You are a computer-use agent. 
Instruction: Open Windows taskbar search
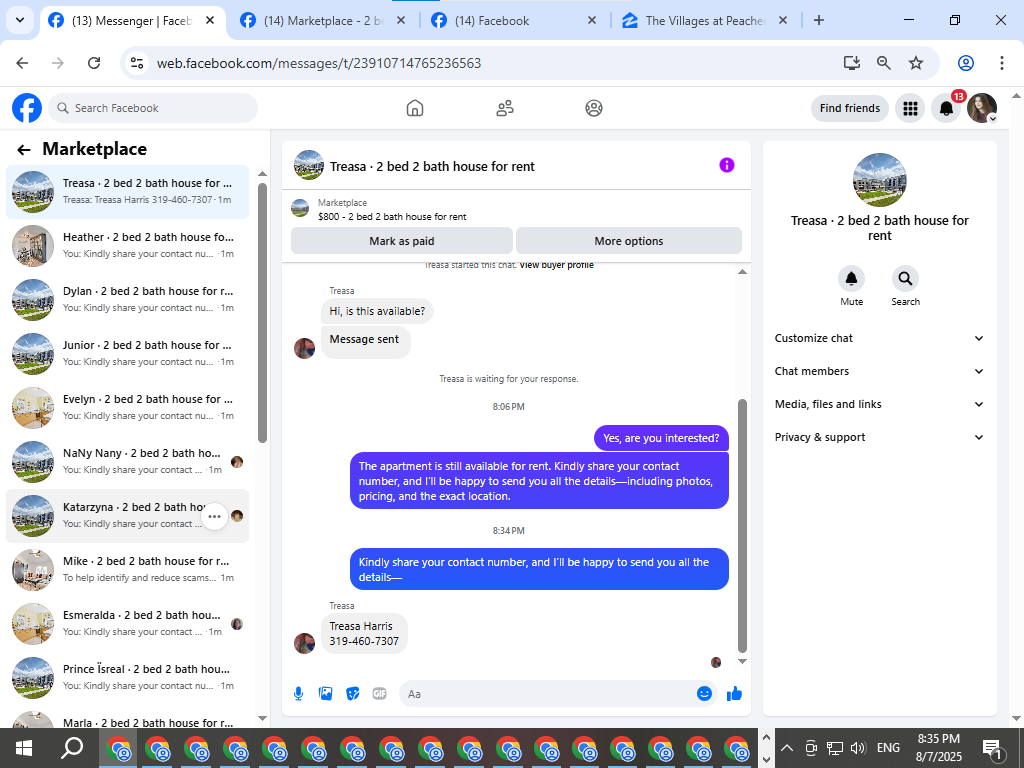point(71,748)
